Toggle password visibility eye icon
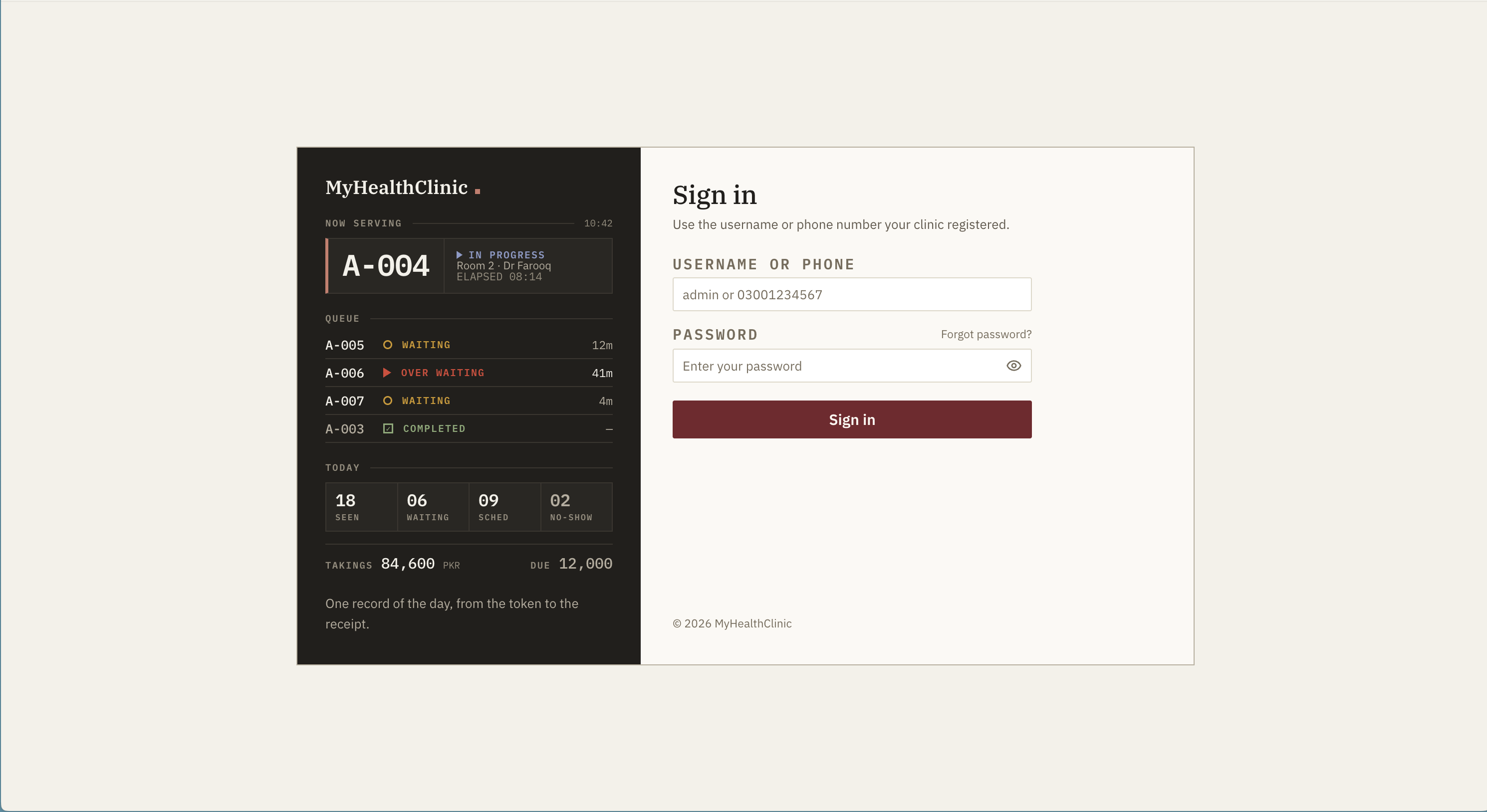 (1013, 365)
